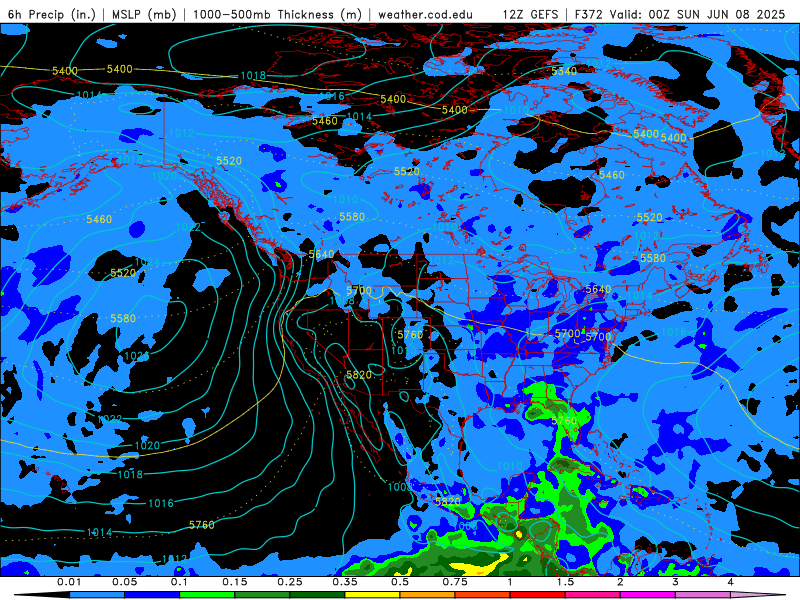Pick the dark green 0.25–0.35 legend swatch
Image resolution: width=800 pixels, height=600 pixels.
(x=317, y=595)
